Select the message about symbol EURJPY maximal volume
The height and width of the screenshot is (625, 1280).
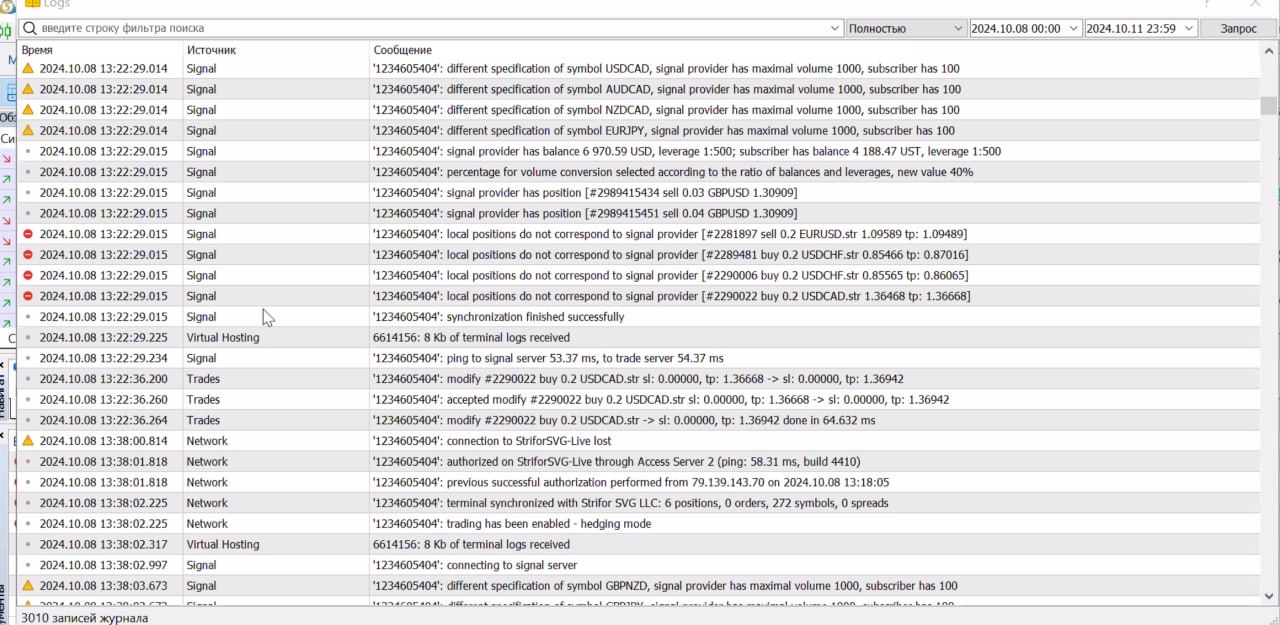(x=664, y=131)
